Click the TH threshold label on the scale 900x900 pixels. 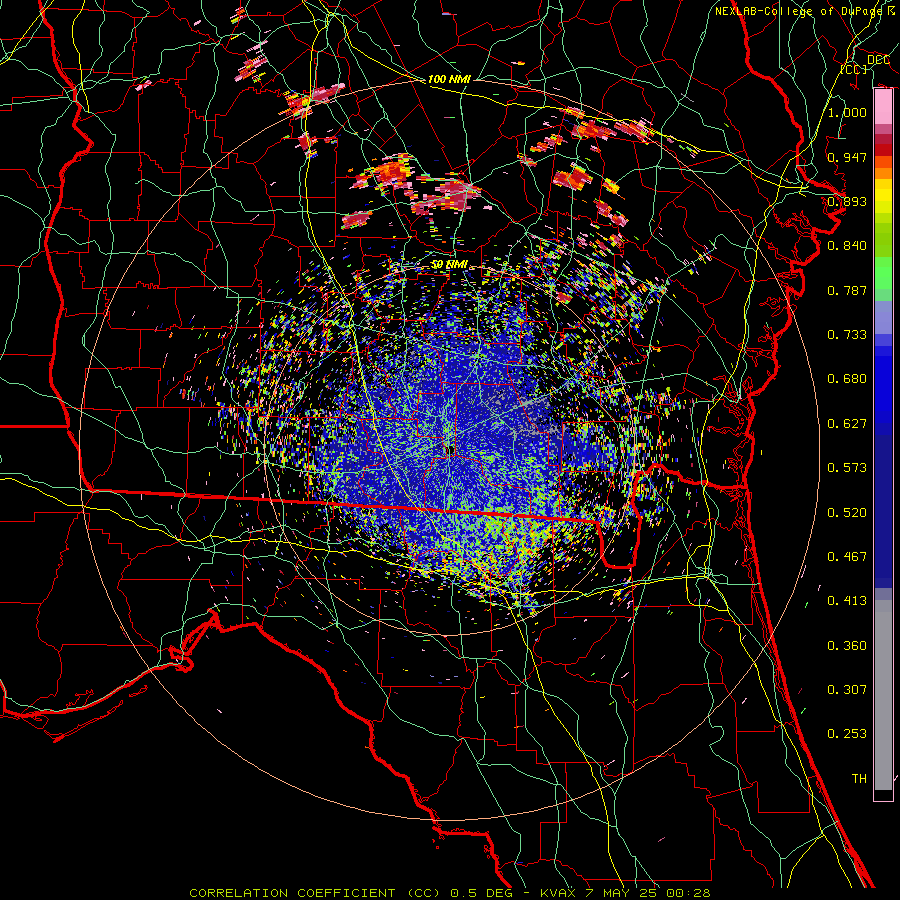pyautogui.click(x=859, y=779)
